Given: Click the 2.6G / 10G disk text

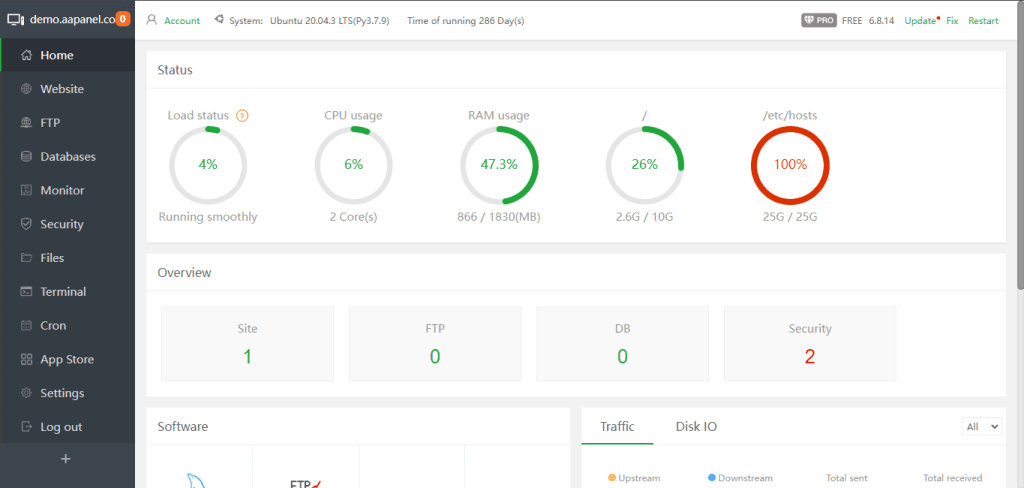Looking at the screenshot, I should click(645, 217).
